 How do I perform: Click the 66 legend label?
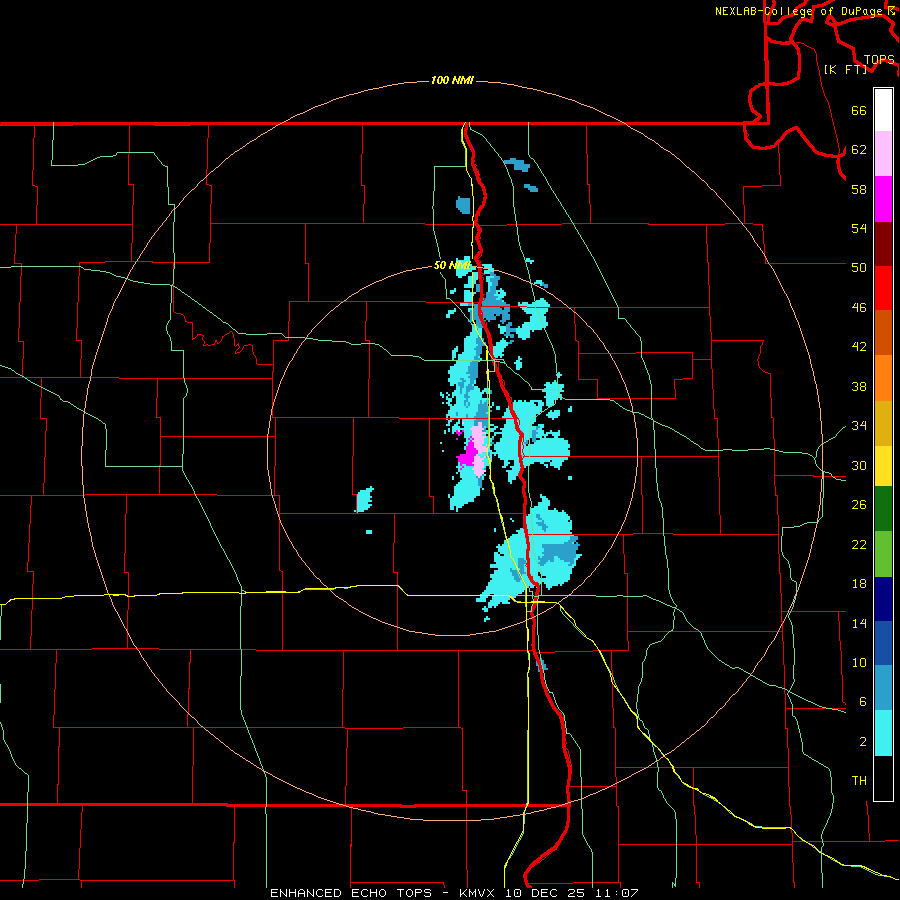pyautogui.click(x=859, y=110)
